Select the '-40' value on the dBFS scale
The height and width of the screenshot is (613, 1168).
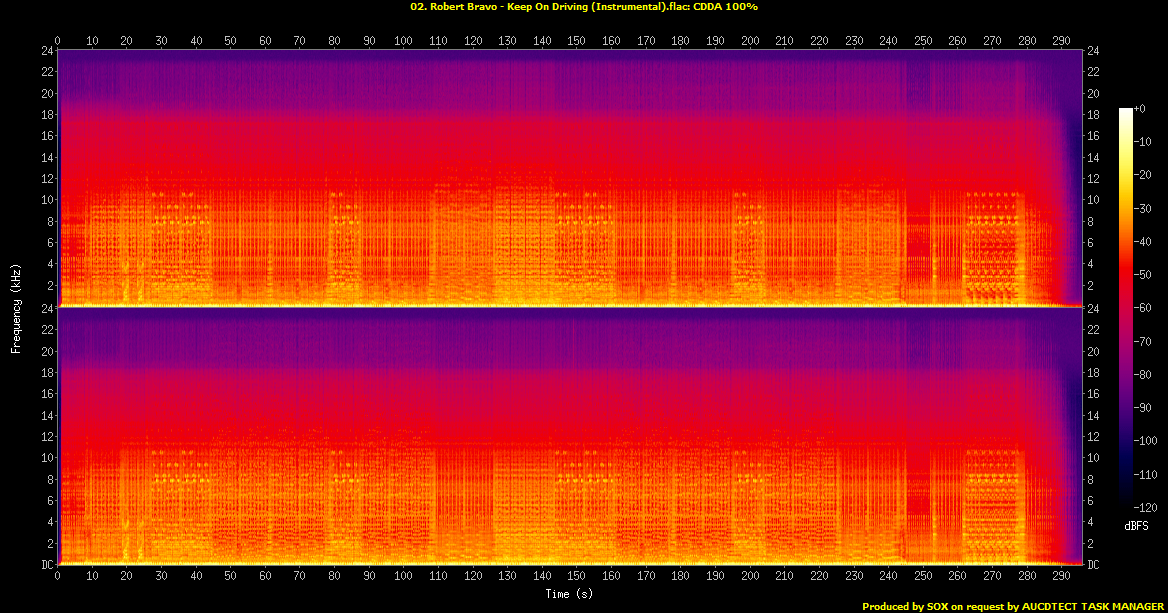(1142, 241)
